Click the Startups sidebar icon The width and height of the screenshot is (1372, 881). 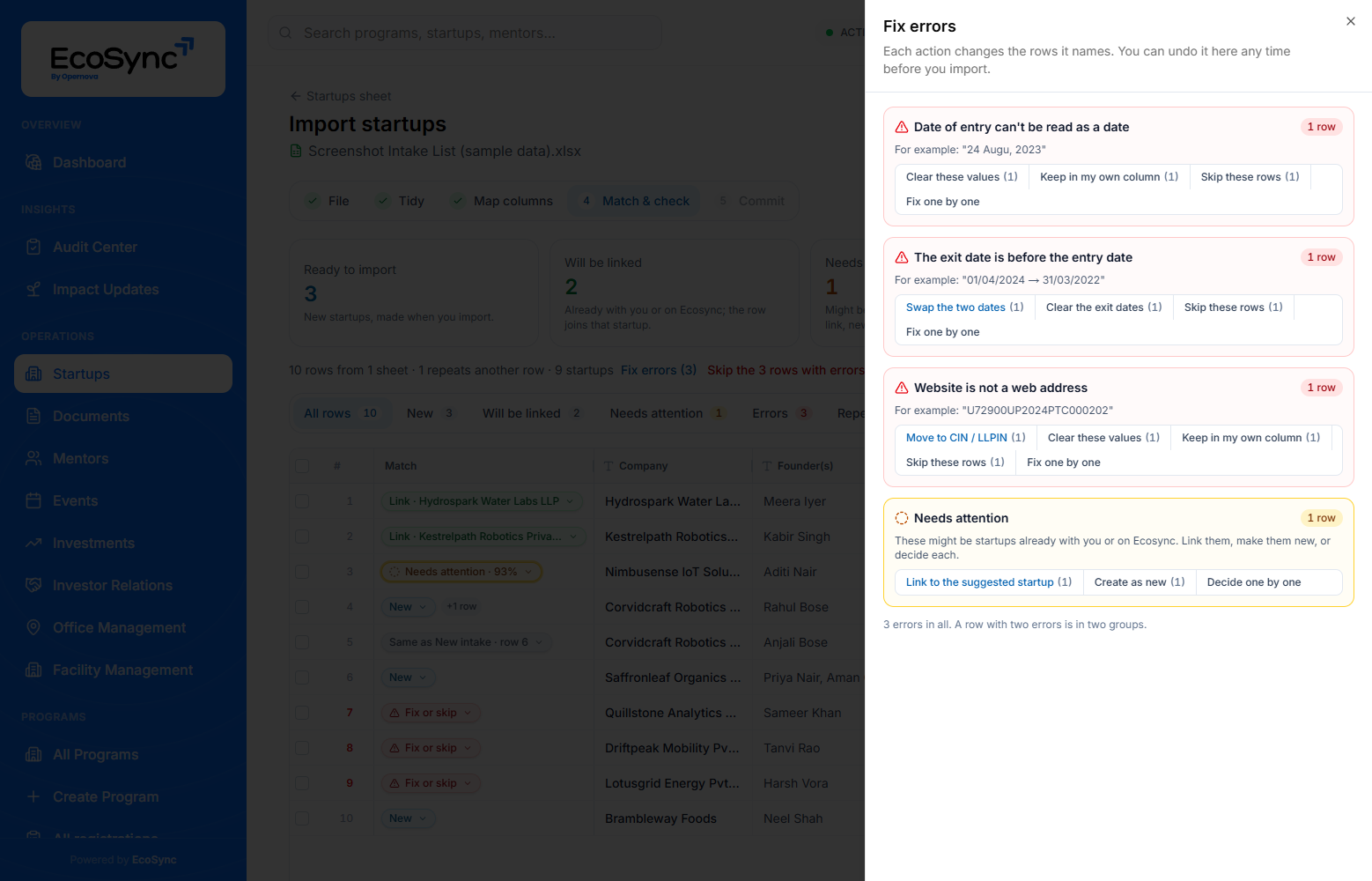tap(33, 374)
